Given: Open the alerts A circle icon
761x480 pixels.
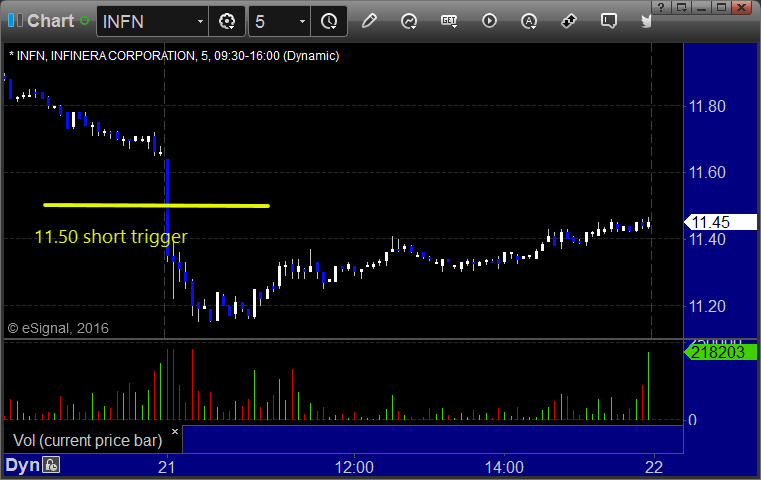Looking at the screenshot, I should pyautogui.click(x=529, y=21).
